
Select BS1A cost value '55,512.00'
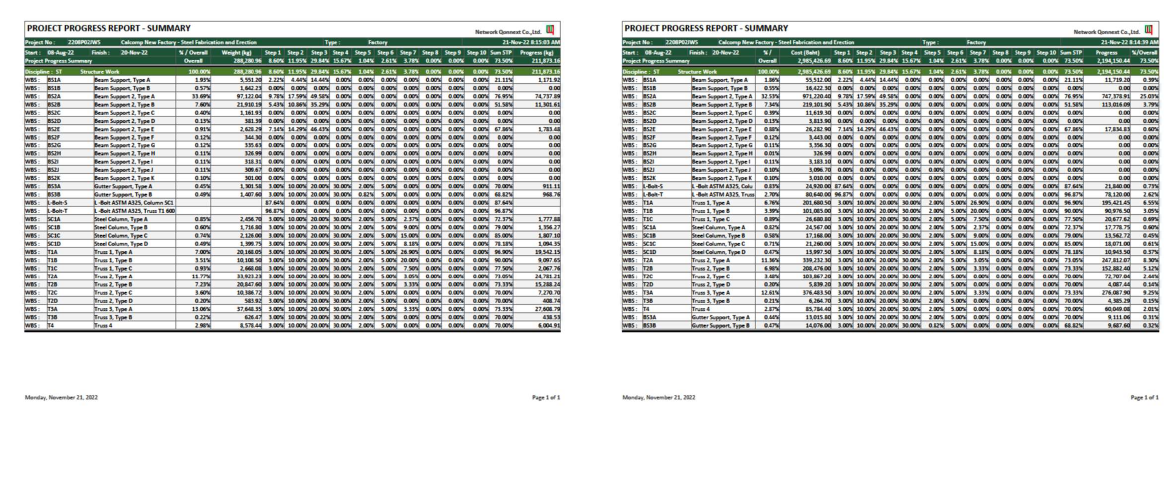tap(818, 79)
